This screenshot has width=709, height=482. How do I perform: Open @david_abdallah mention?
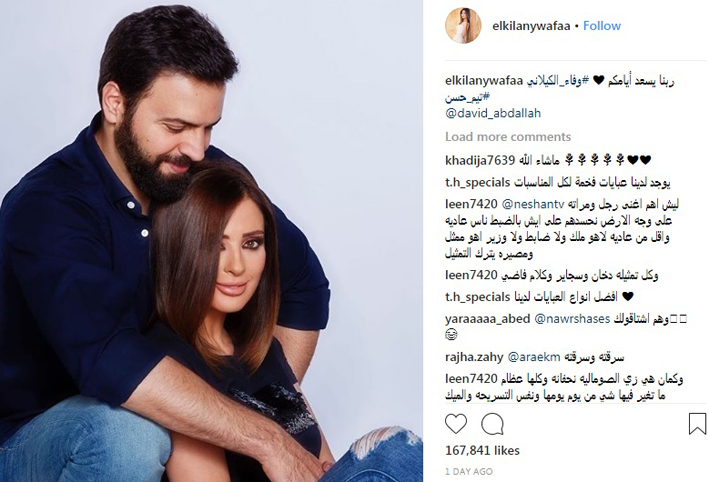tap(493, 113)
